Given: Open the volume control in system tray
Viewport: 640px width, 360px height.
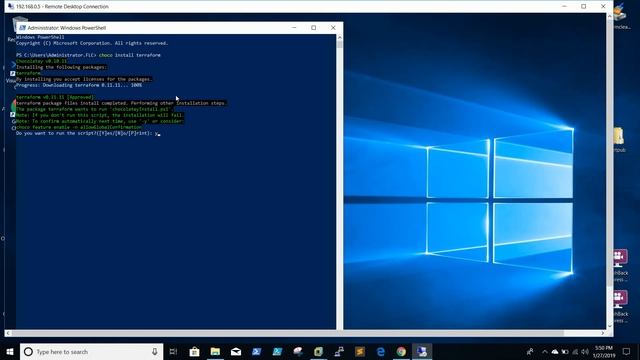Looking at the screenshot, I should [585, 351].
